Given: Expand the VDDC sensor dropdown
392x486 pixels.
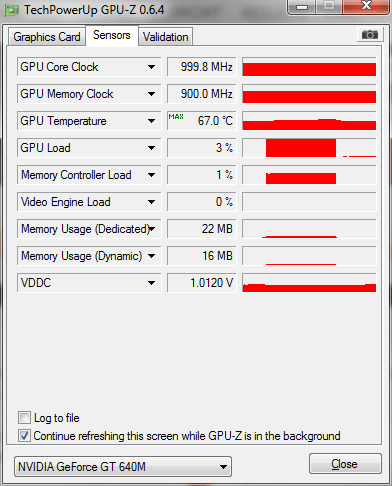Looking at the screenshot, I should pos(151,283).
